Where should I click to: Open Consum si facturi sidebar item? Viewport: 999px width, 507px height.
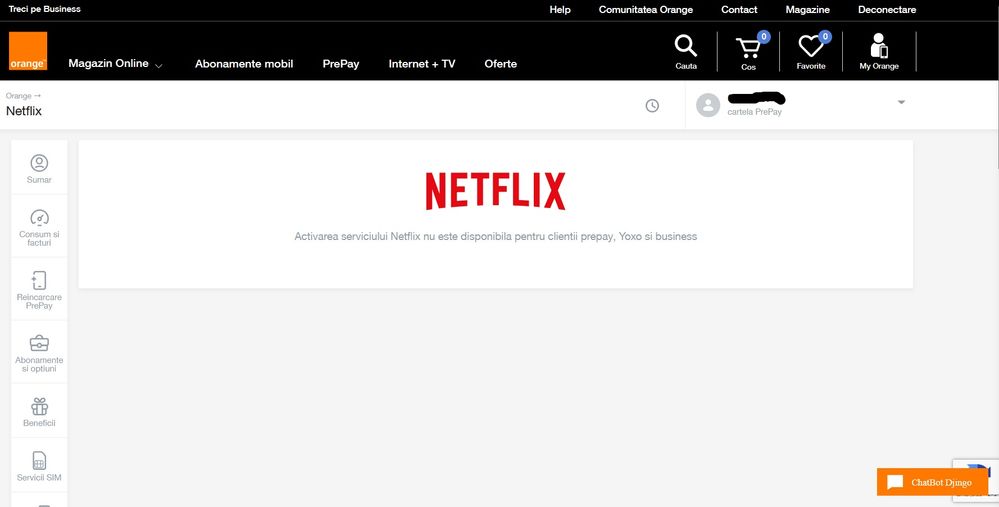click(x=40, y=227)
